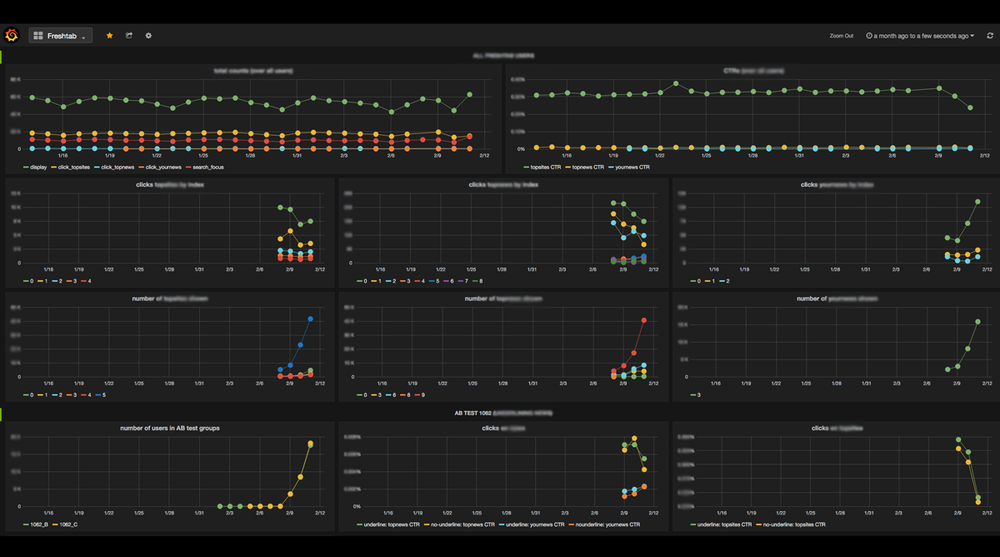Click the highest blue point in the 'number of topsites shown' chart
Screen dimensions: 1000x557
tap(311, 319)
